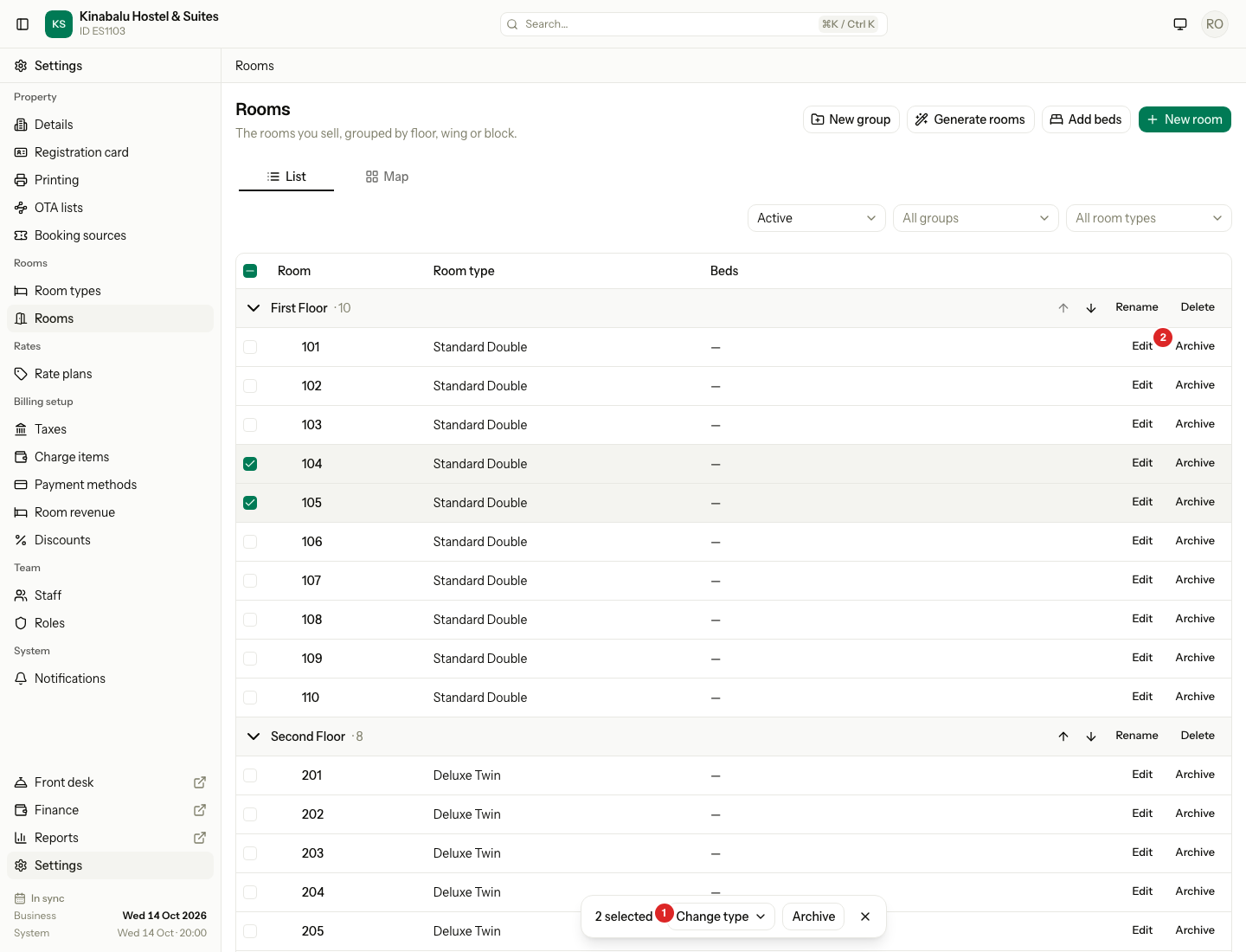This screenshot has width=1246, height=952.
Task: Open Rate plans in sidebar
Action: coord(110,374)
